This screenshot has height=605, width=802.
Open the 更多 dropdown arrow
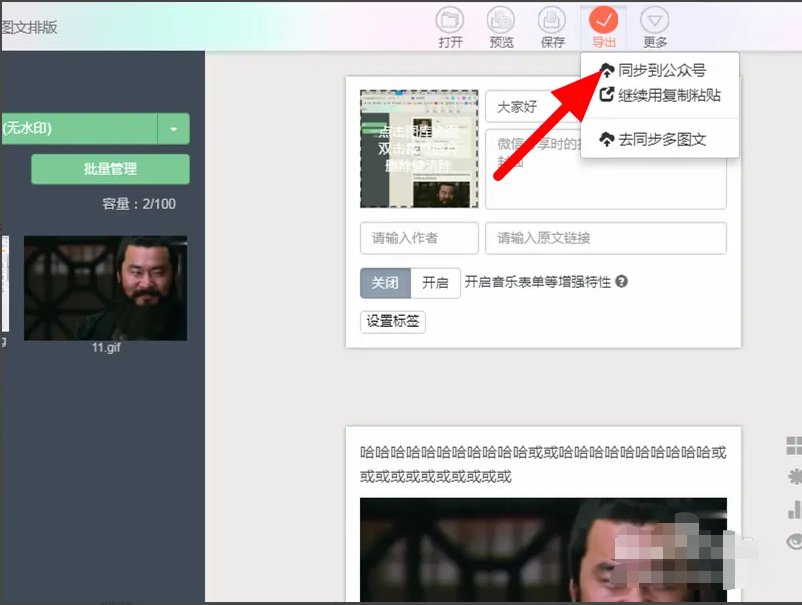(655, 18)
